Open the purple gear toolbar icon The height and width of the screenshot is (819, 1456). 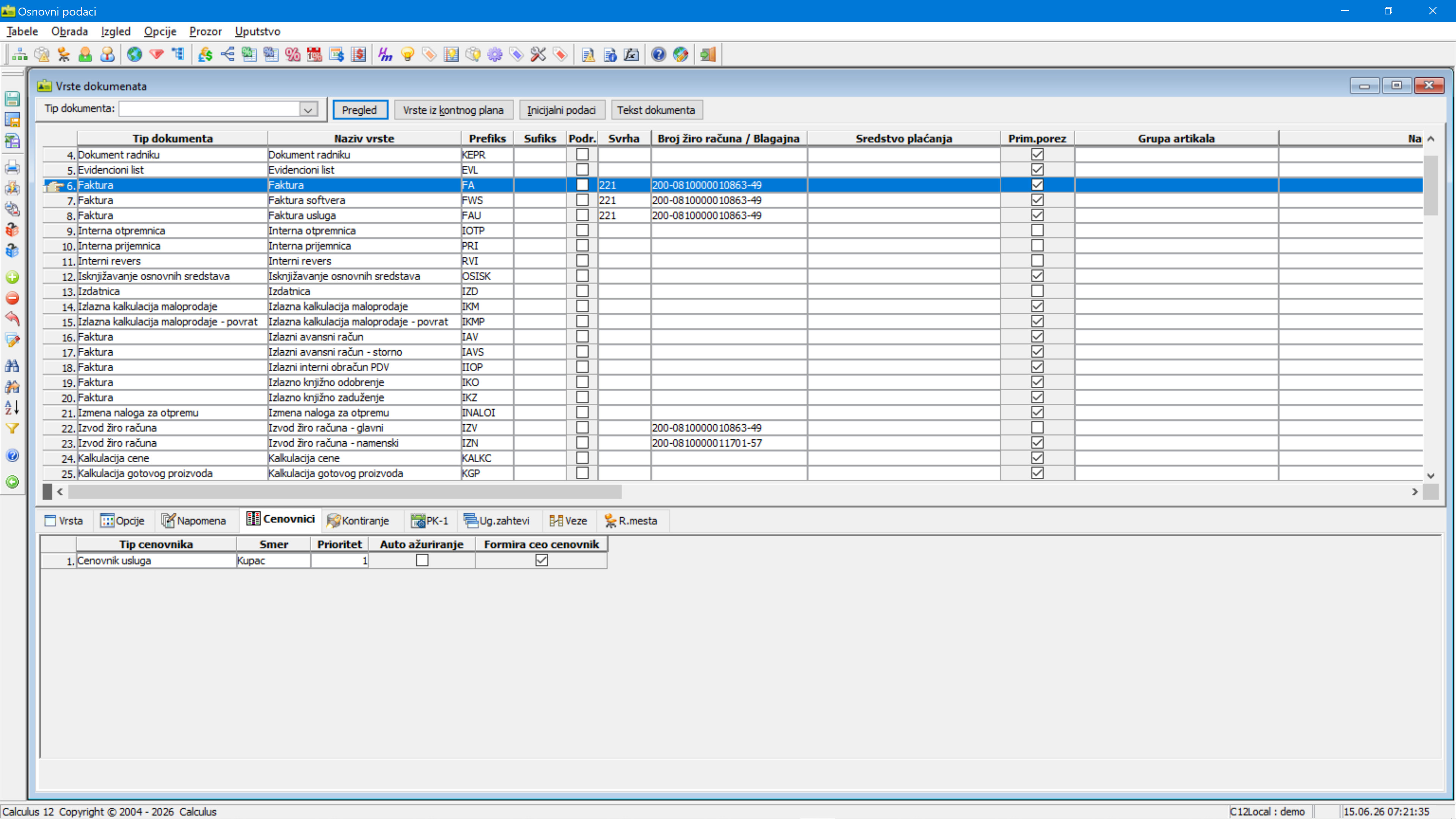point(495,54)
